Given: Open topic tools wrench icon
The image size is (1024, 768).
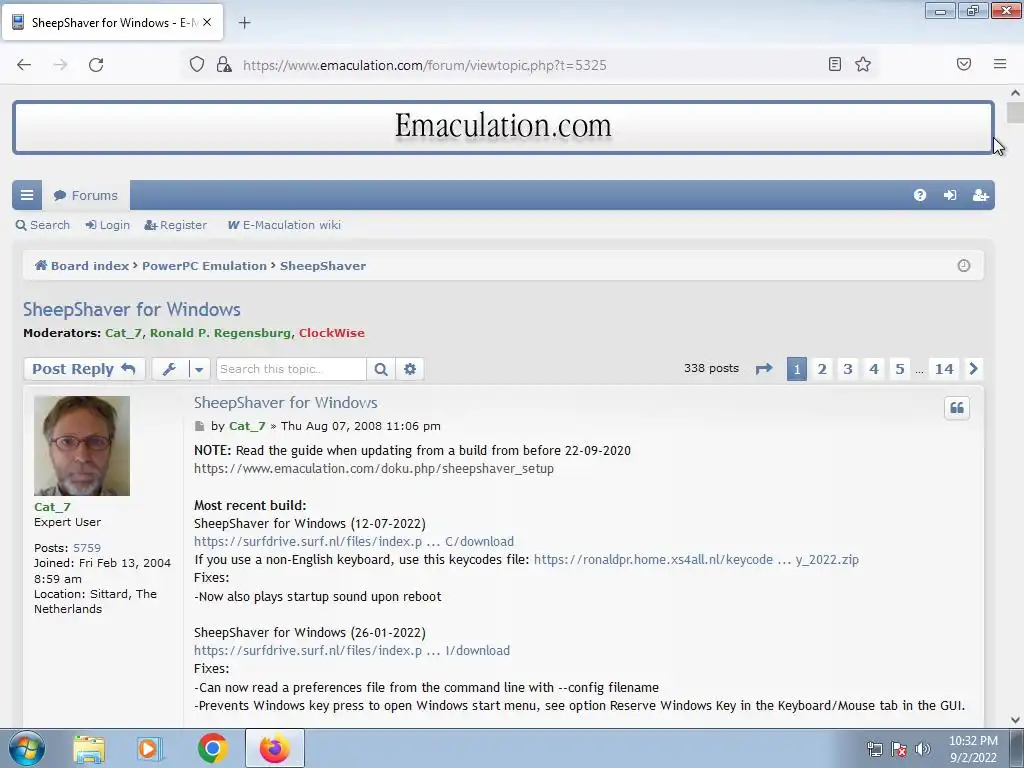Looking at the screenshot, I should point(169,369).
